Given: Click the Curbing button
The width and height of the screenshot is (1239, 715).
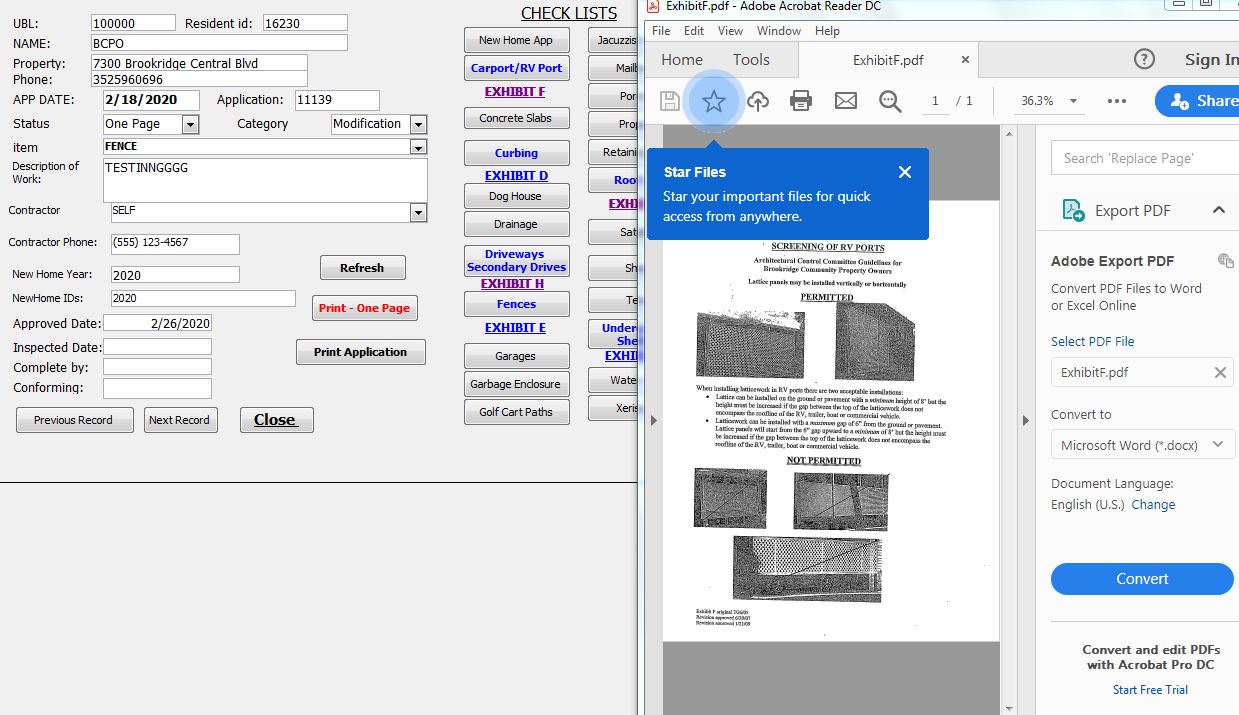Looking at the screenshot, I should pos(516,153).
